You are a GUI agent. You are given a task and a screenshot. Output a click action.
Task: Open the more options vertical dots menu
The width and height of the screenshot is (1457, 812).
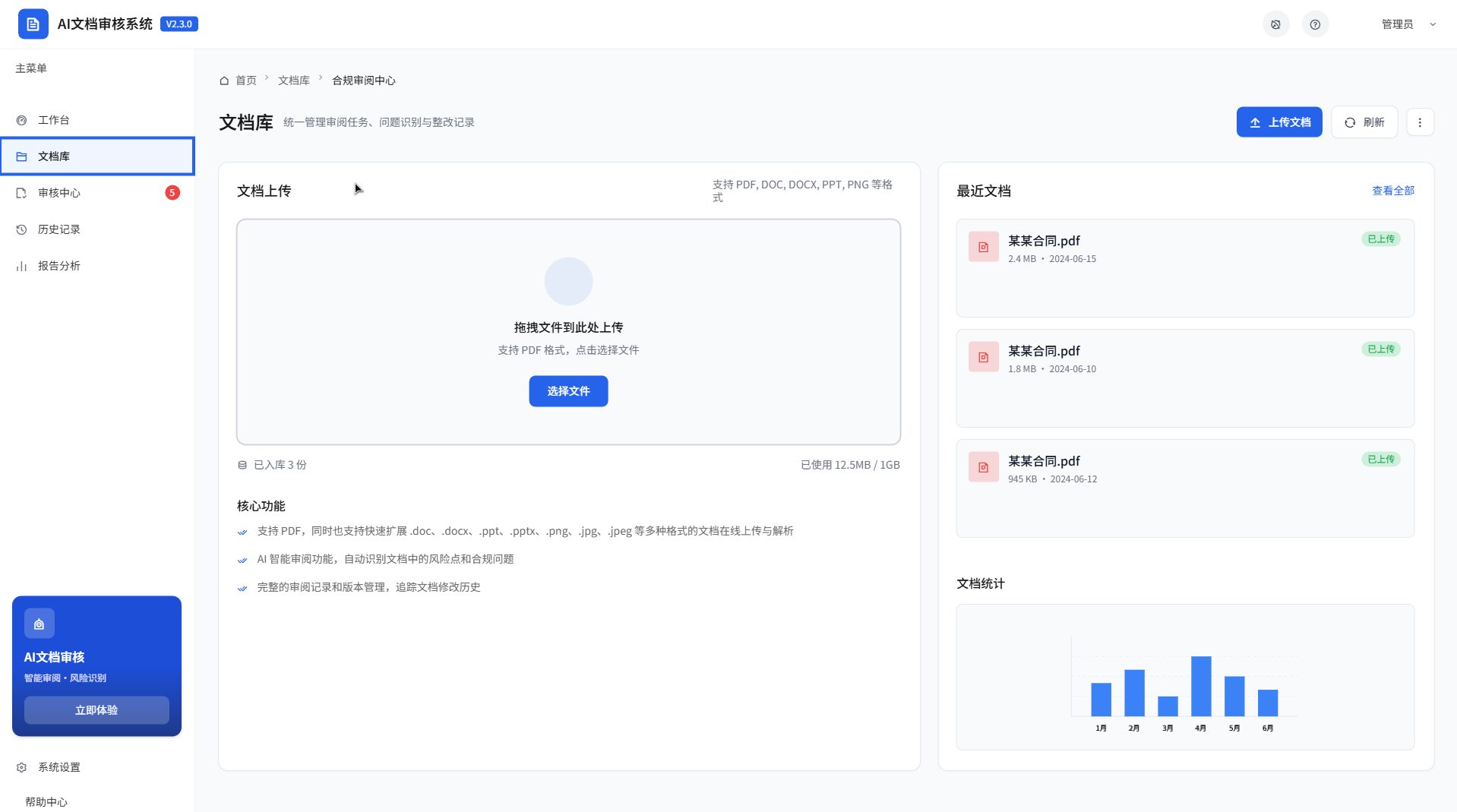click(1420, 122)
